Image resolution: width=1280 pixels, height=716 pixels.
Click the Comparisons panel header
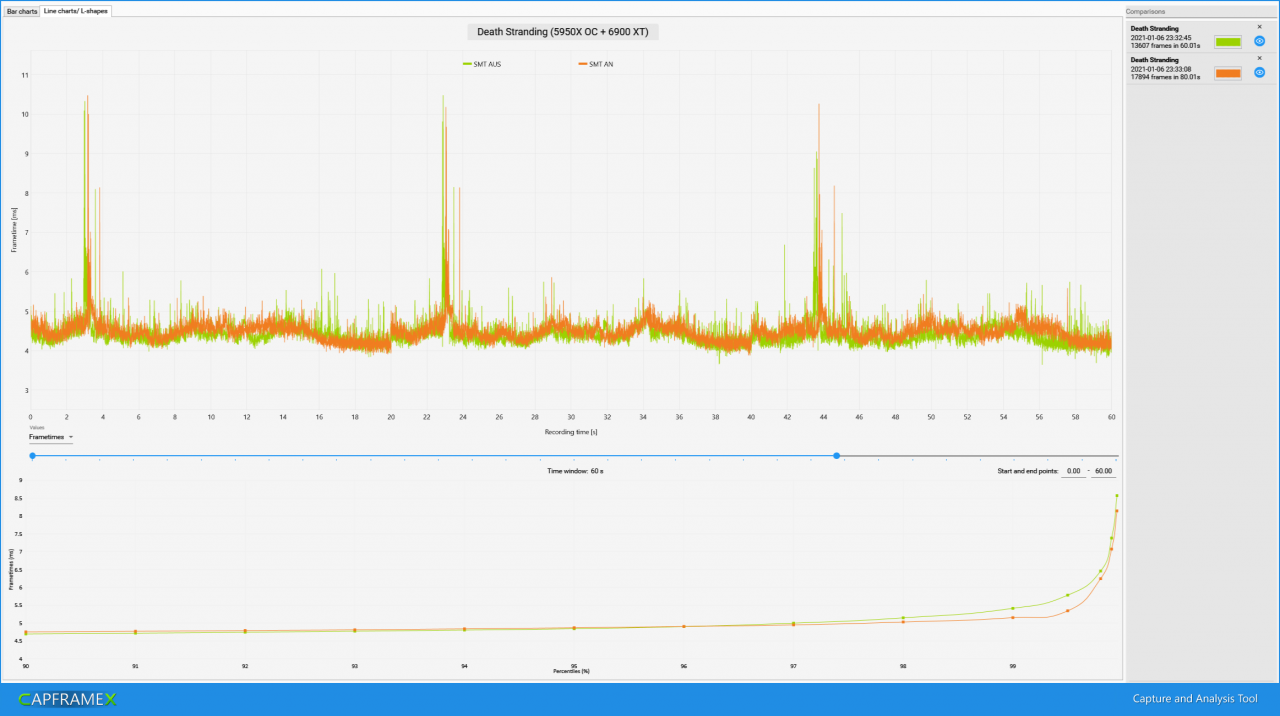coord(1201,11)
